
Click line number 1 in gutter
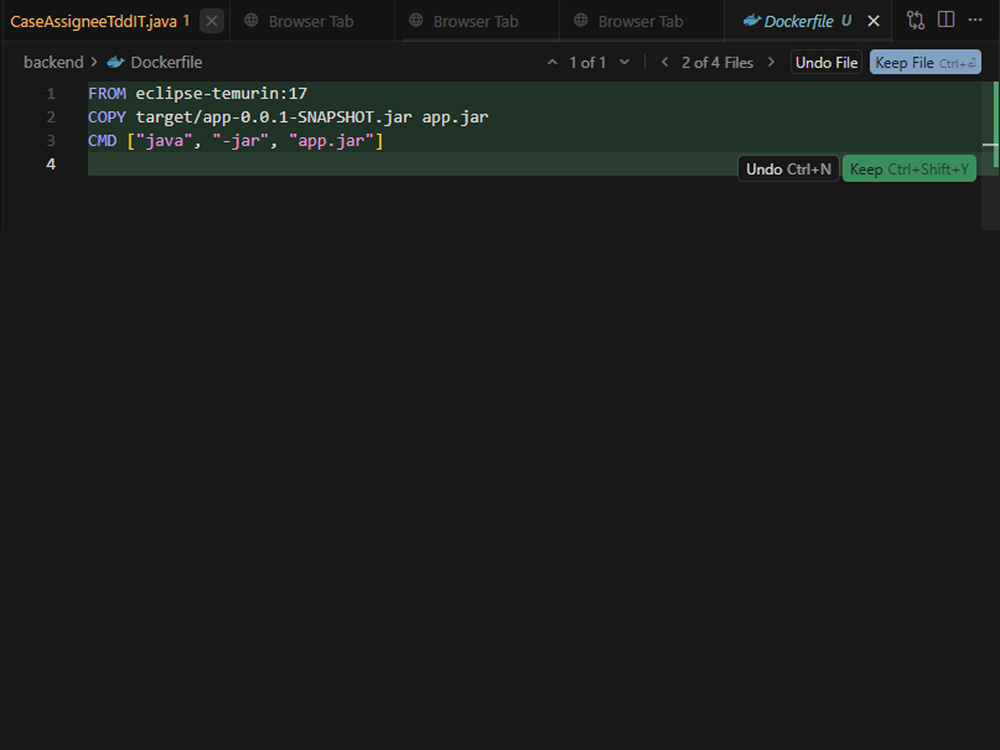[51, 94]
